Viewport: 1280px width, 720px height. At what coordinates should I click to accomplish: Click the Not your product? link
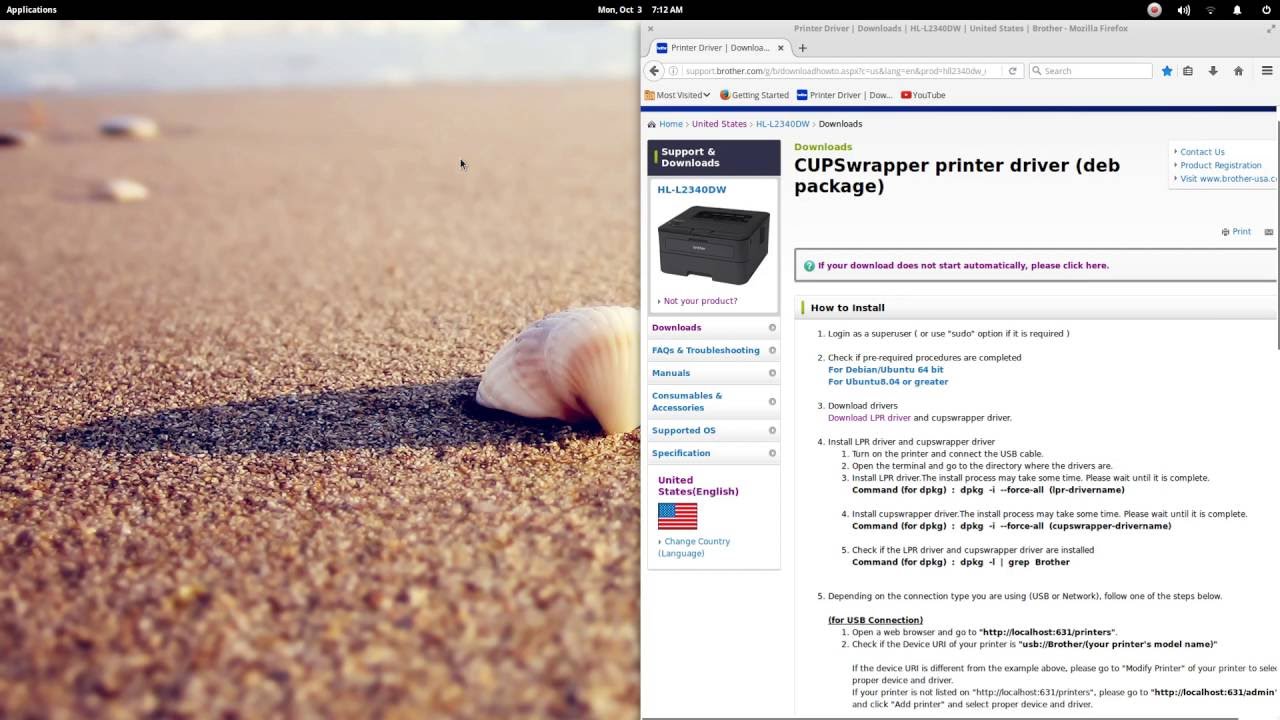(700, 301)
